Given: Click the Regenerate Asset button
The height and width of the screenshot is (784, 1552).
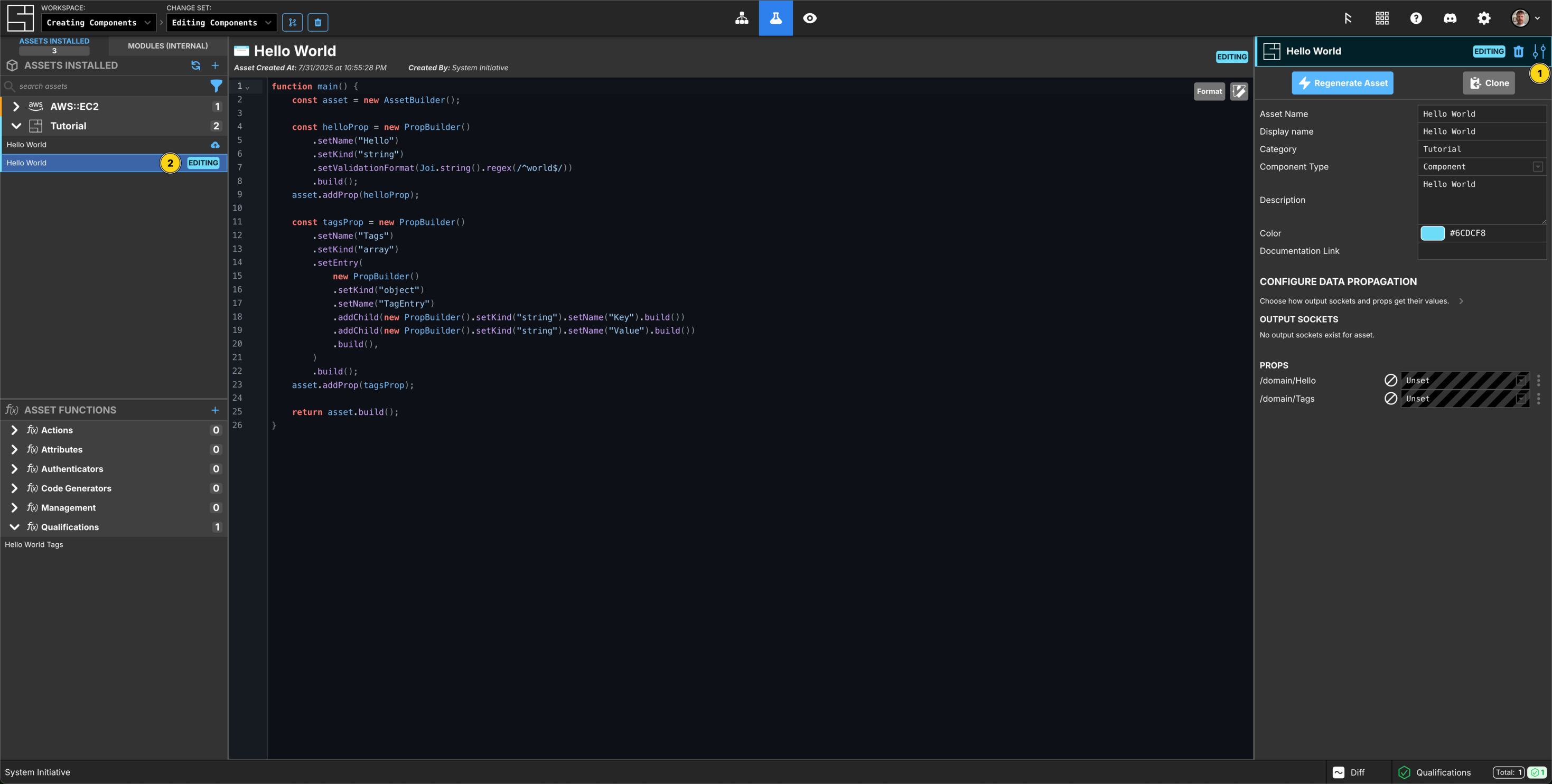Looking at the screenshot, I should pos(1342,83).
